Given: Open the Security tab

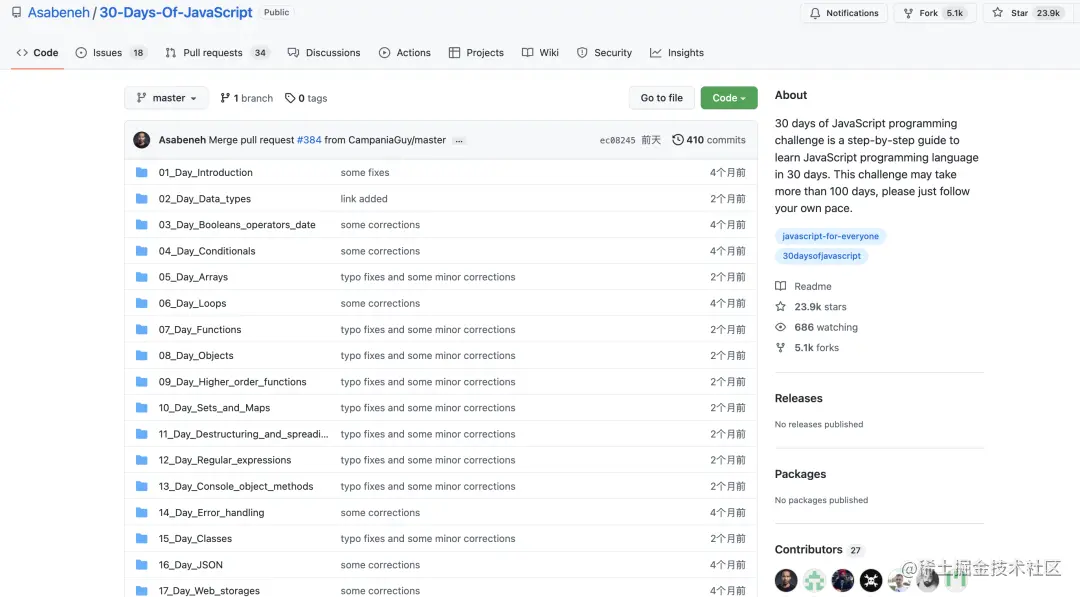Looking at the screenshot, I should coord(604,52).
